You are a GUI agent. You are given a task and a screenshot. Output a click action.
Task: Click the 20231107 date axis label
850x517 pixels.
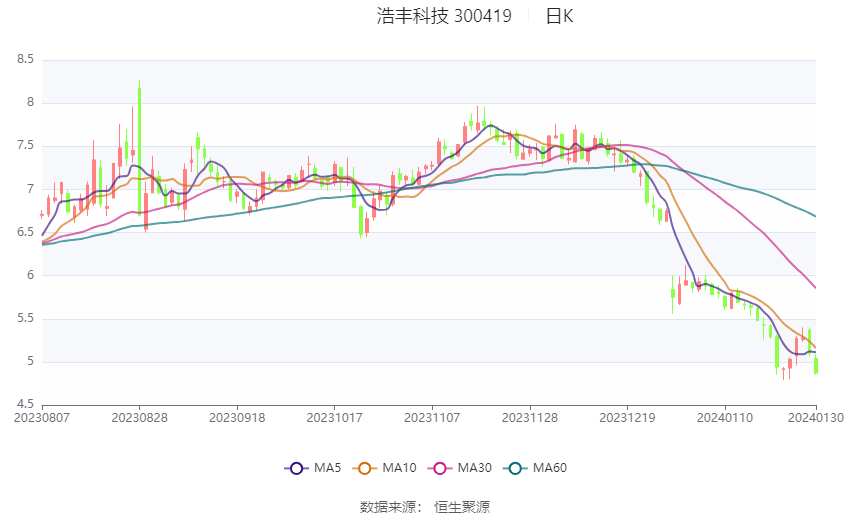click(x=432, y=418)
